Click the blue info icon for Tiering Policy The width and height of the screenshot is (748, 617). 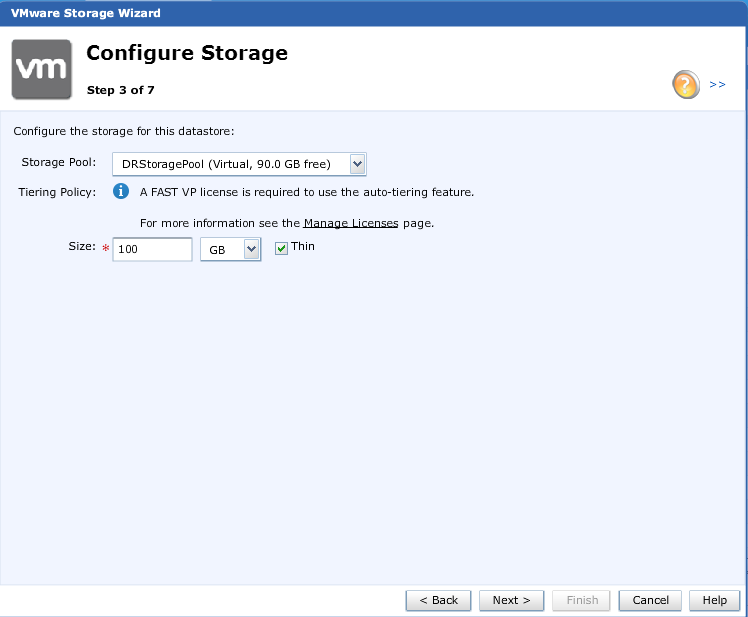(x=120, y=191)
